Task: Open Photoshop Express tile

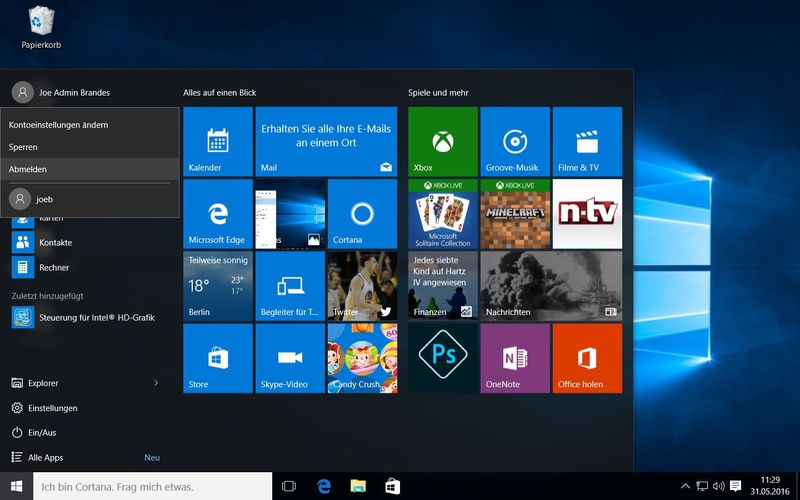Action: (x=442, y=358)
